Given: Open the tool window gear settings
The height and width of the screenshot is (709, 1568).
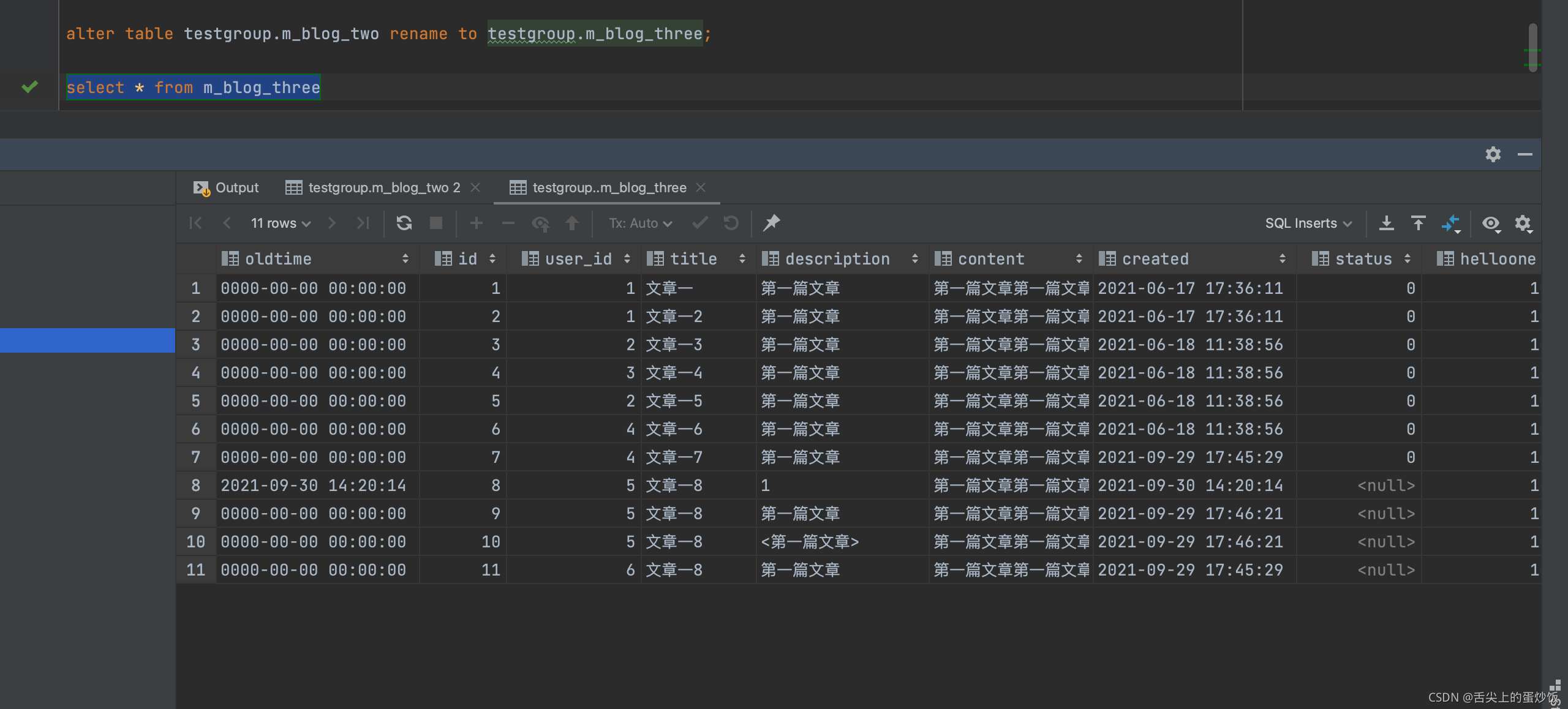Looking at the screenshot, I should [1493, 154].
